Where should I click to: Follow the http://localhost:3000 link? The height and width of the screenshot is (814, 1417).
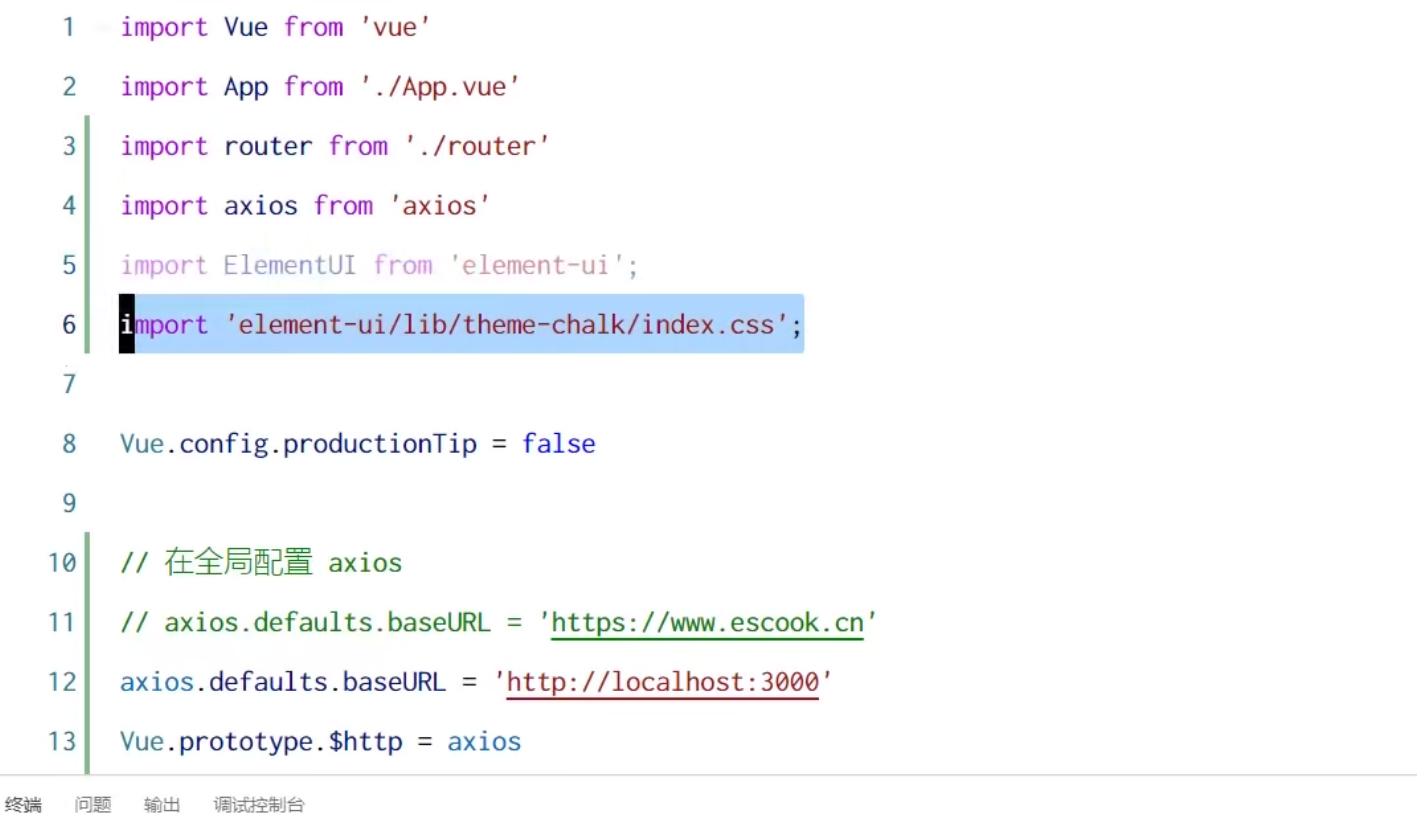pyautogui.click(x=662, y=682)
